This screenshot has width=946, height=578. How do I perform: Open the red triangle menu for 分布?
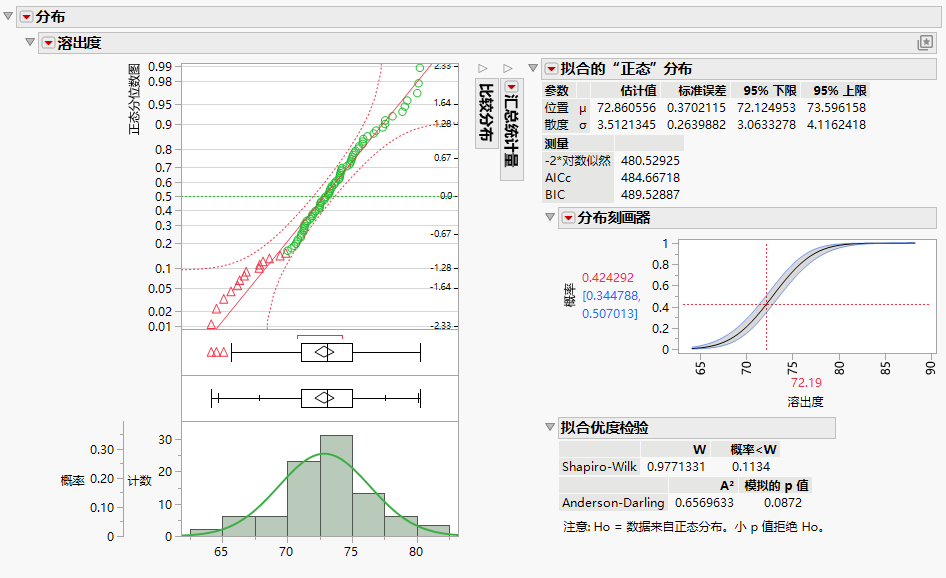(x=27, y=17)
